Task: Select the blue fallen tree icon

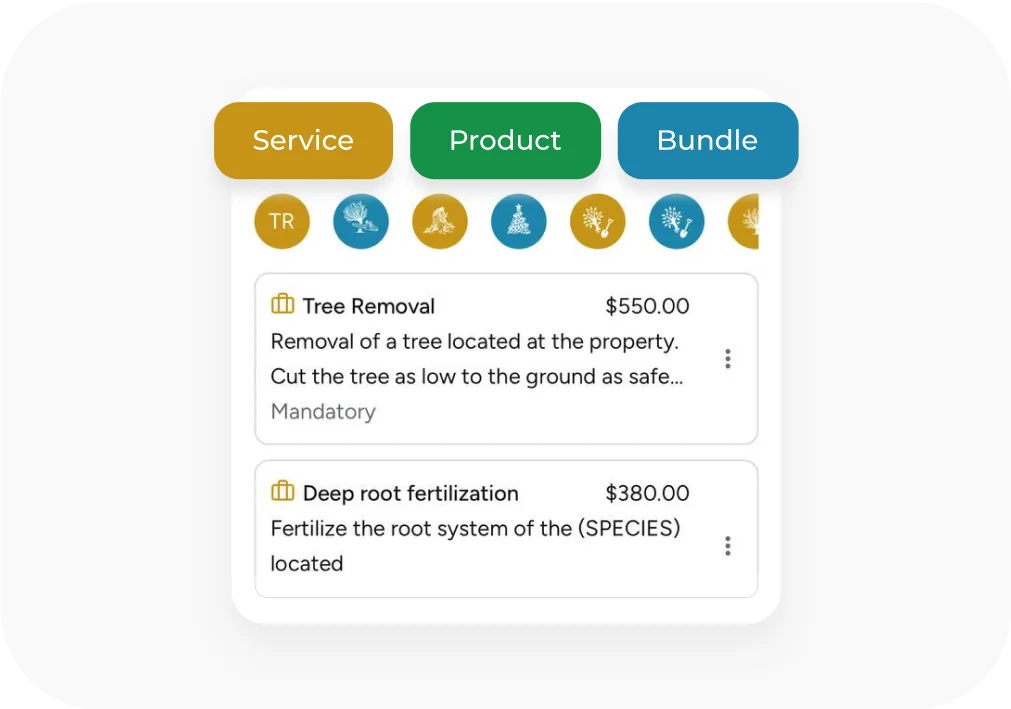Action: (361, 221)
